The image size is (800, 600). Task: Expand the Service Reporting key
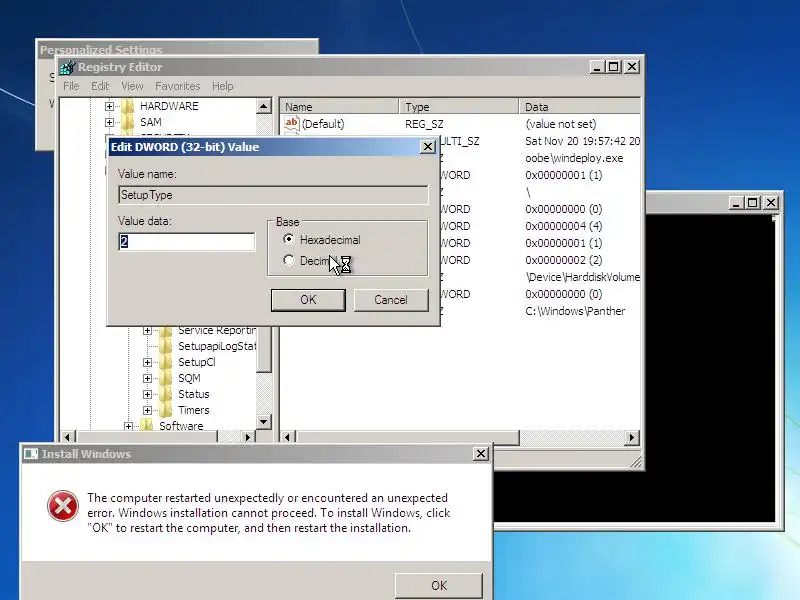coord(147,331)
